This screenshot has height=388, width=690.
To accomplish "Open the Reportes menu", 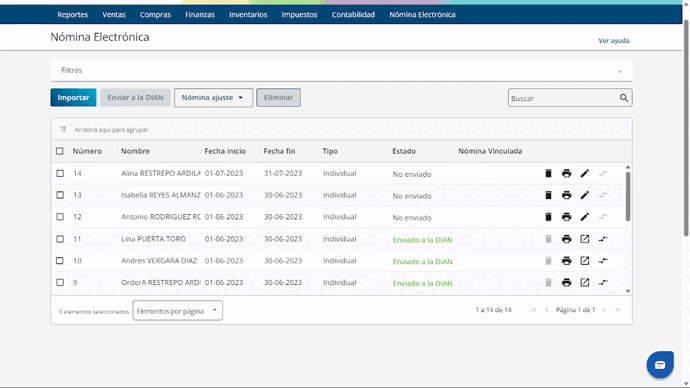I will [x=73, y=15].
